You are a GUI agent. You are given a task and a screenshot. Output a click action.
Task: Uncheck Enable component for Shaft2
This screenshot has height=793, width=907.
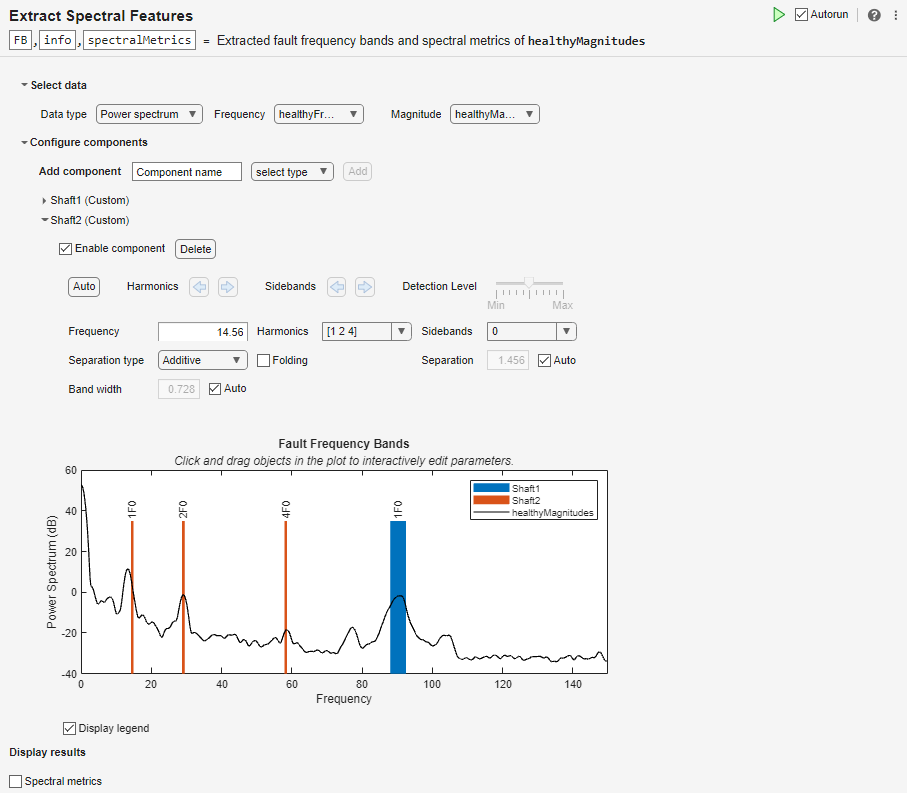65,249
